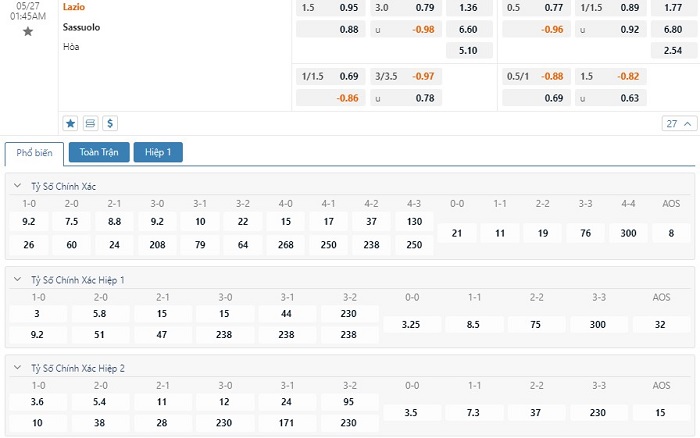Image resolution: width=700 pixels, height=438 pixels.
Task: Pick second half score 1-0 at 3.6
Action: point(38,402)
